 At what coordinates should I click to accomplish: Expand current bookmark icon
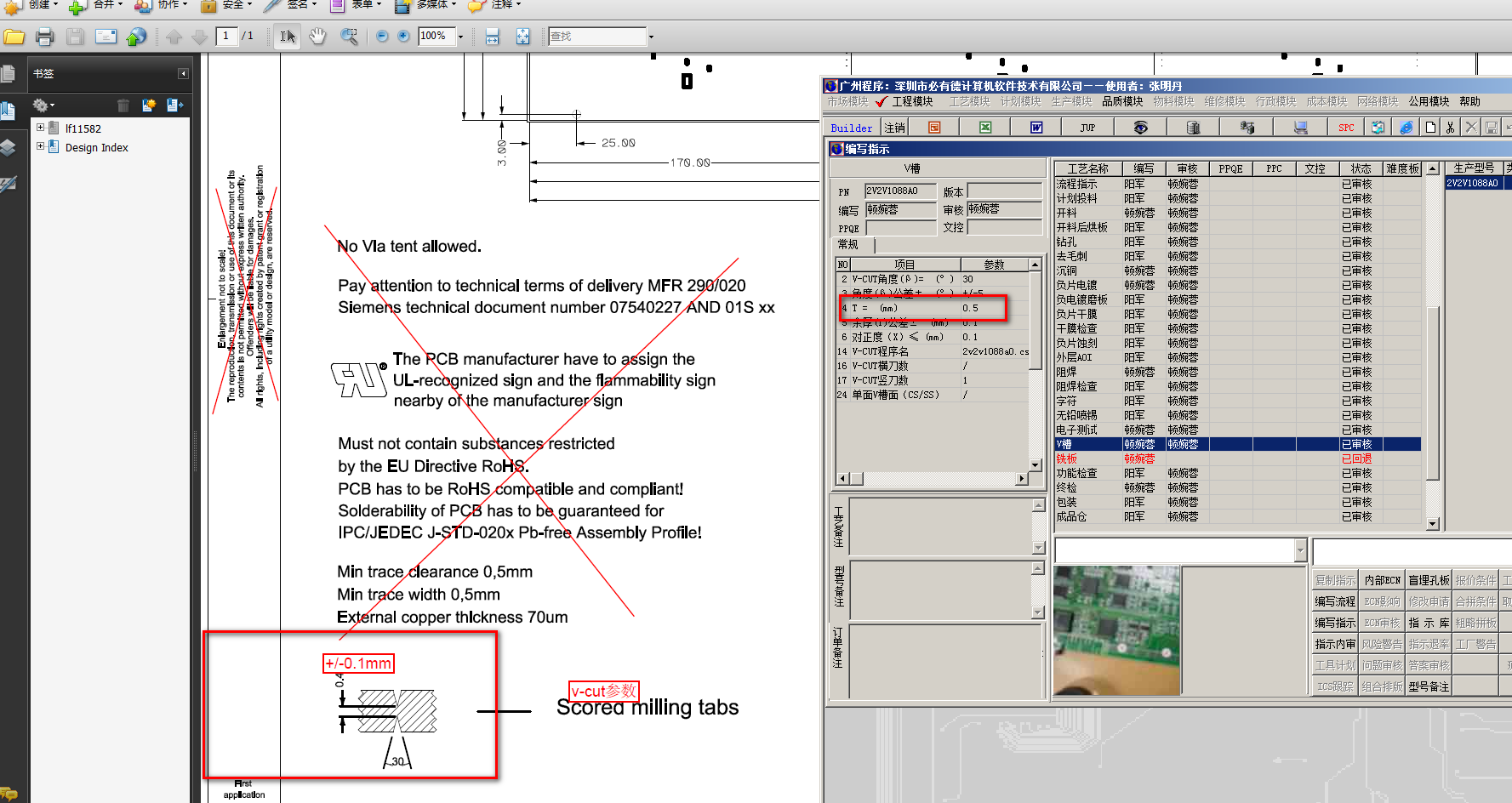click(175, 105)
